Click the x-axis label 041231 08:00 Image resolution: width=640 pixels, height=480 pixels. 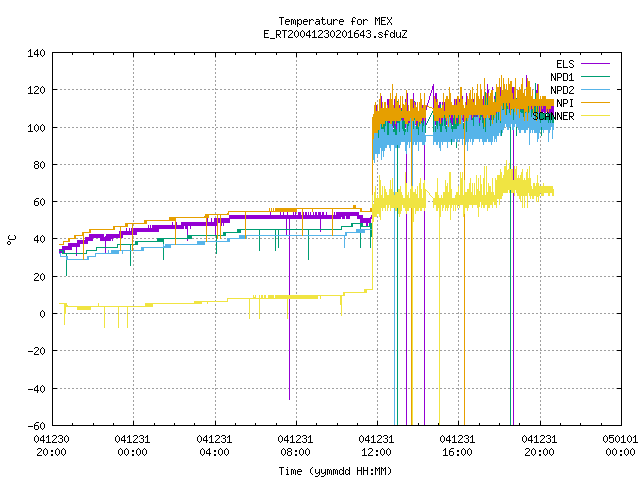click(x=295, y=446)
